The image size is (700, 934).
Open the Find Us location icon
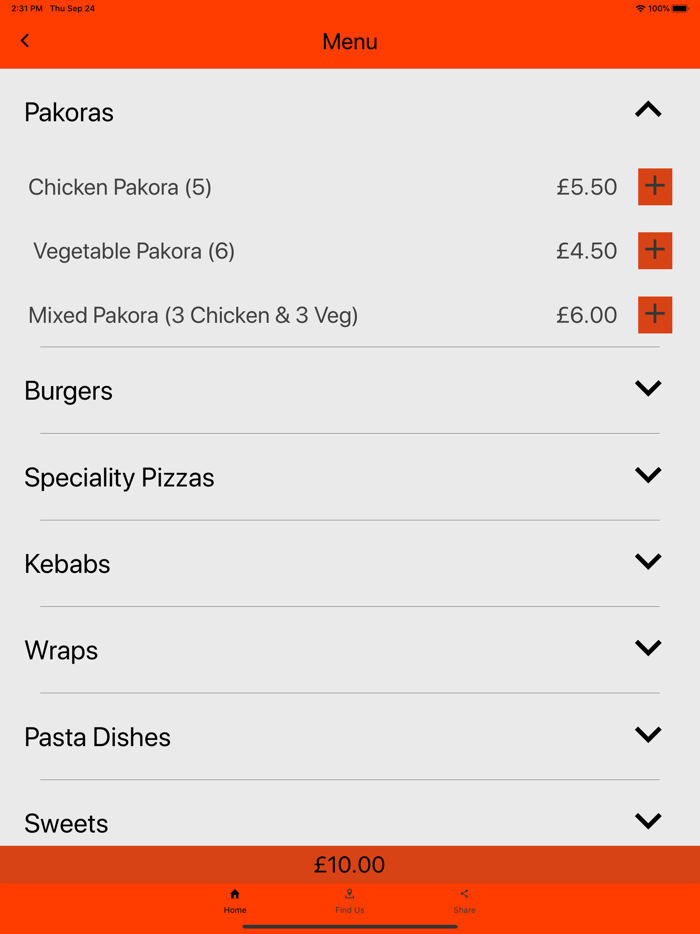pos(349,893)
